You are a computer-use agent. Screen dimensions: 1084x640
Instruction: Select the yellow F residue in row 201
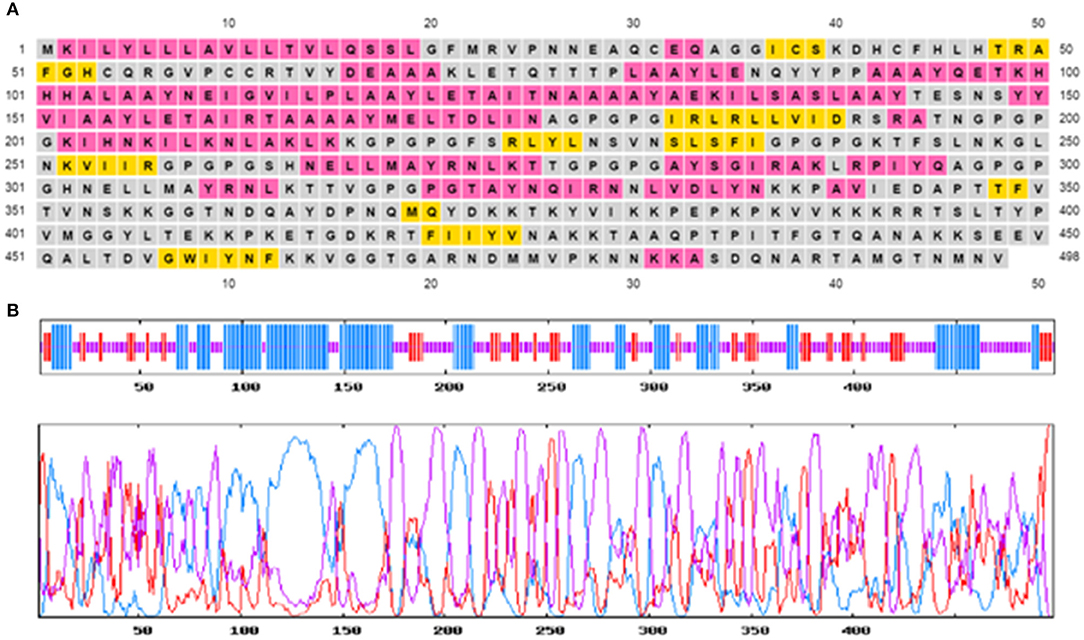click(x=734, y=142)
